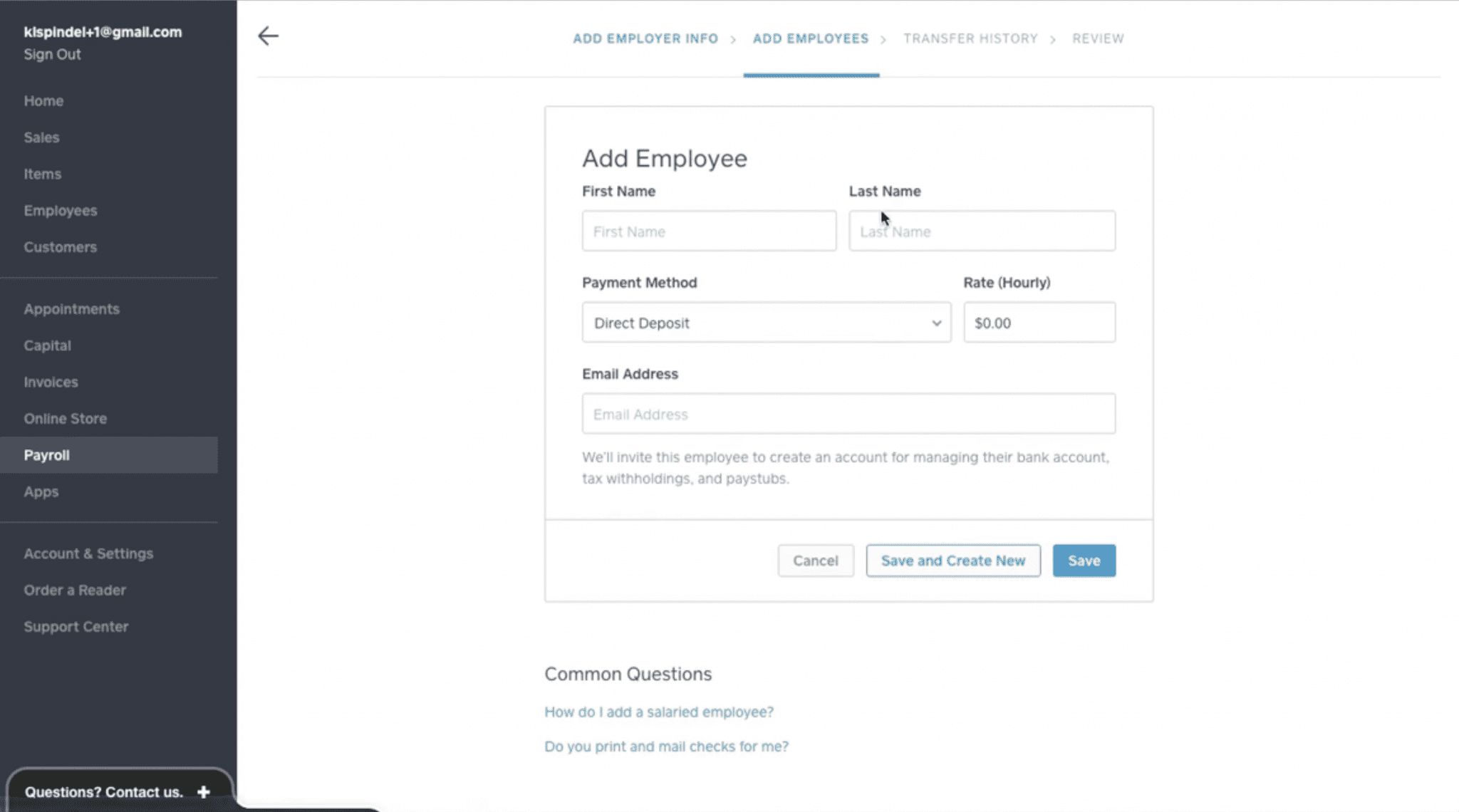
Task: Cancel adding the employee
Action: click(815, 561)
